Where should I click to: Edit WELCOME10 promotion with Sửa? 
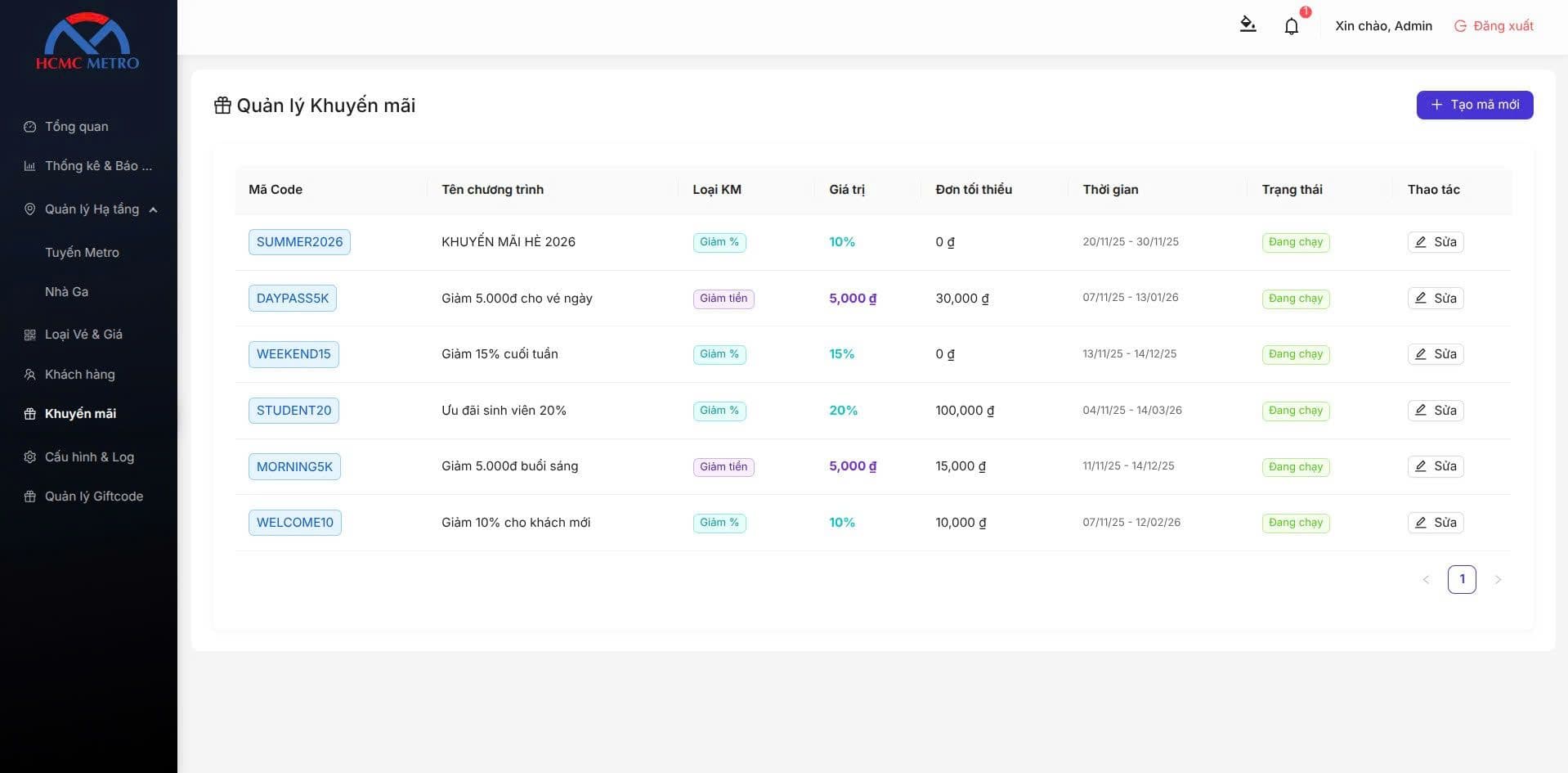coord(1436,523)
